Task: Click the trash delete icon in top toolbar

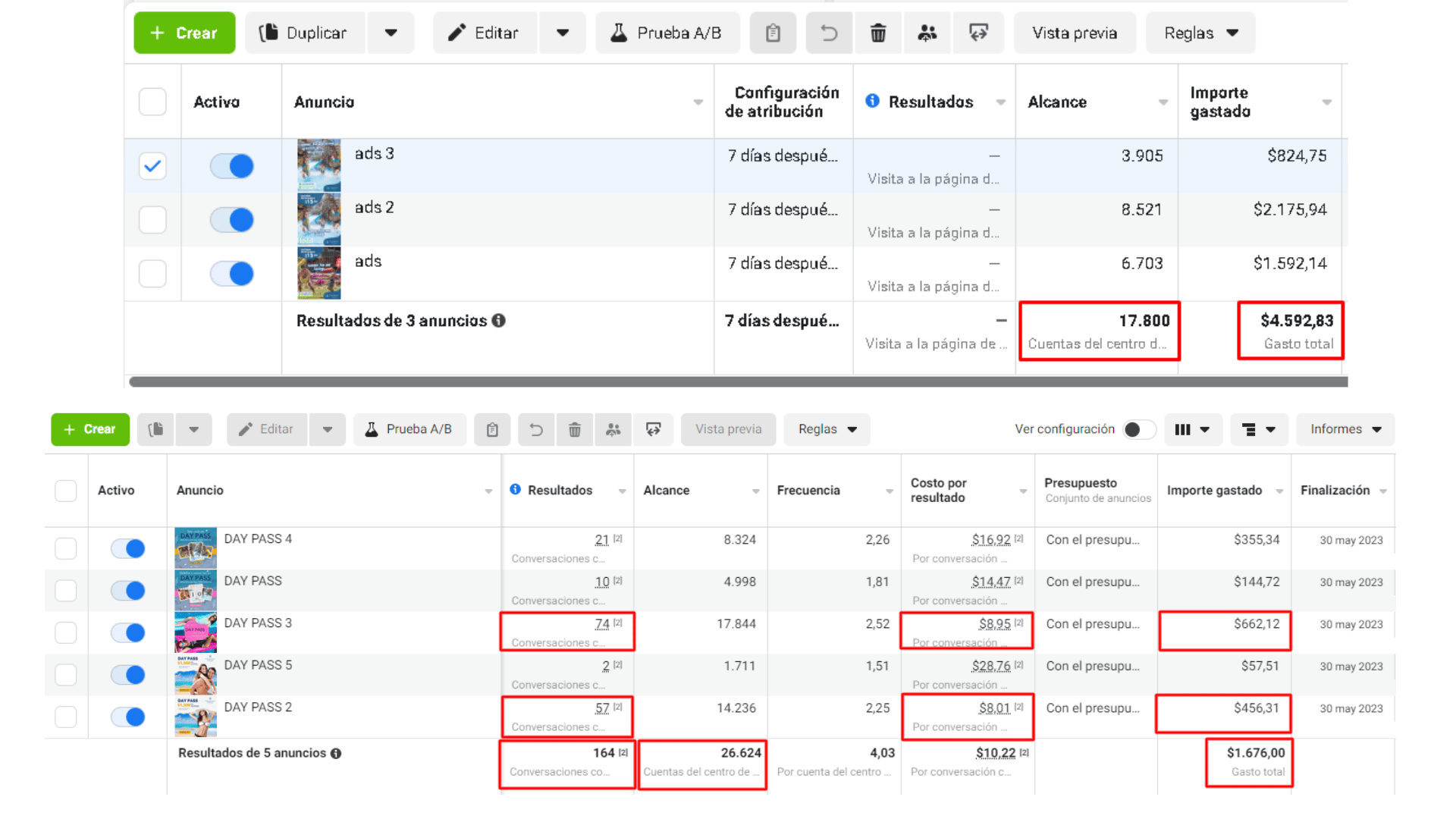Action: (x=877, y=33)
